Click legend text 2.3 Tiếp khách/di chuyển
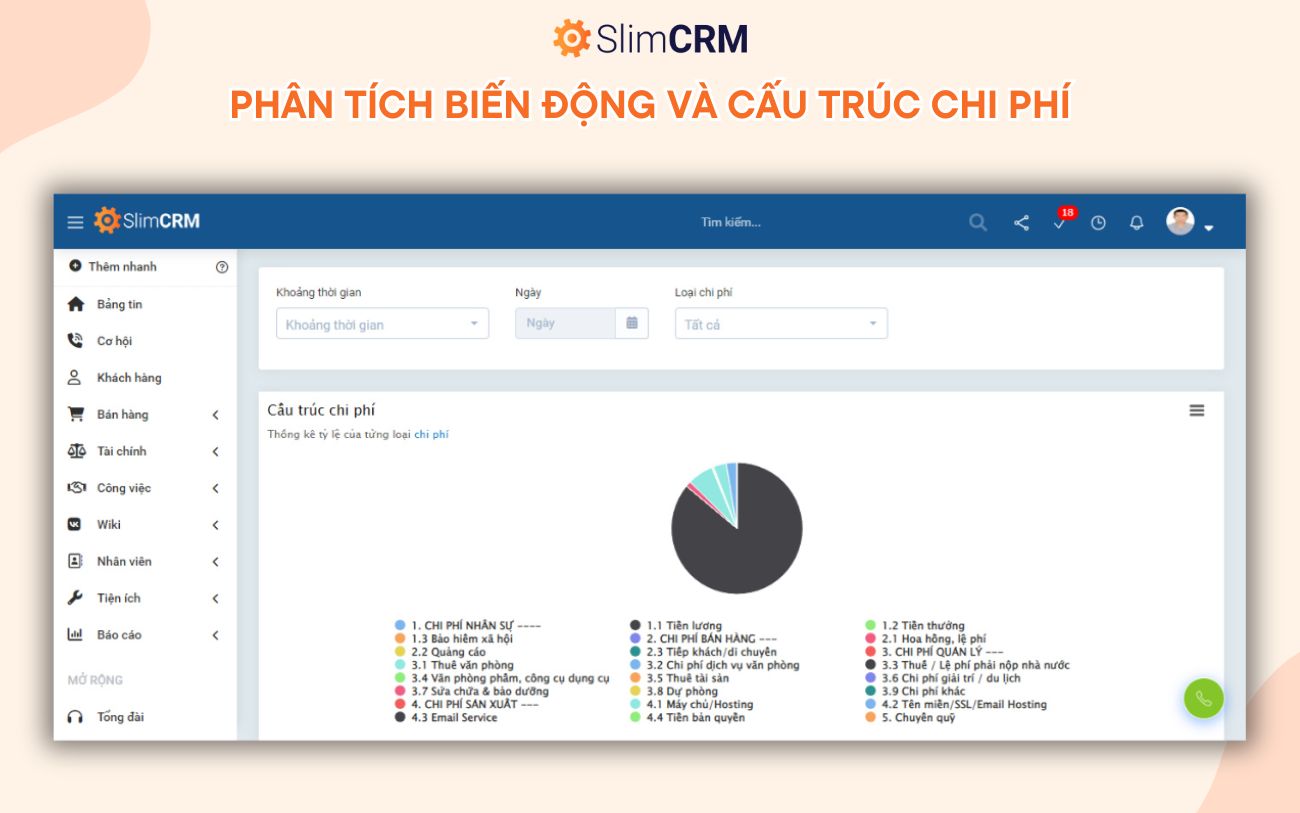This screenshot has height=813, width=1300. [711, 652]
